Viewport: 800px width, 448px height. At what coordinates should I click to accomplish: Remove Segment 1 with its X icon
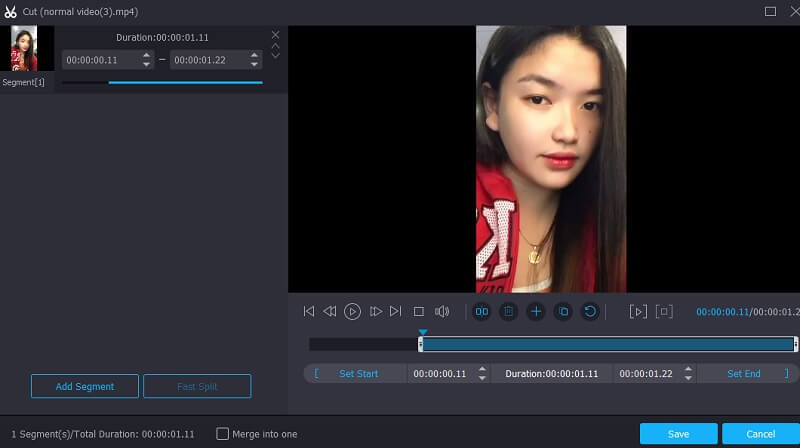[276, 35]
